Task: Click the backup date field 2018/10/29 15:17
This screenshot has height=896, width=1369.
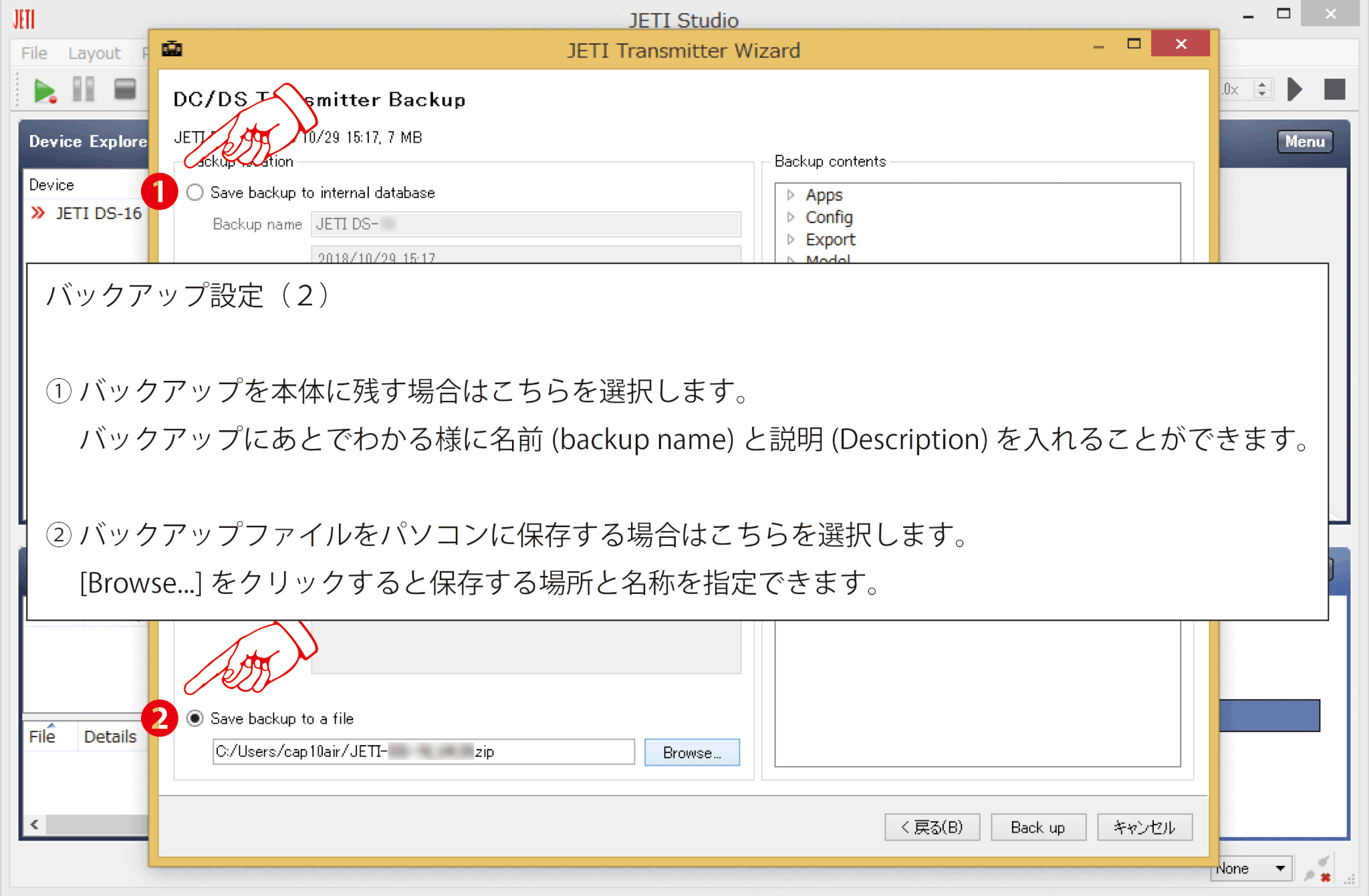Action: click(525, 255)
